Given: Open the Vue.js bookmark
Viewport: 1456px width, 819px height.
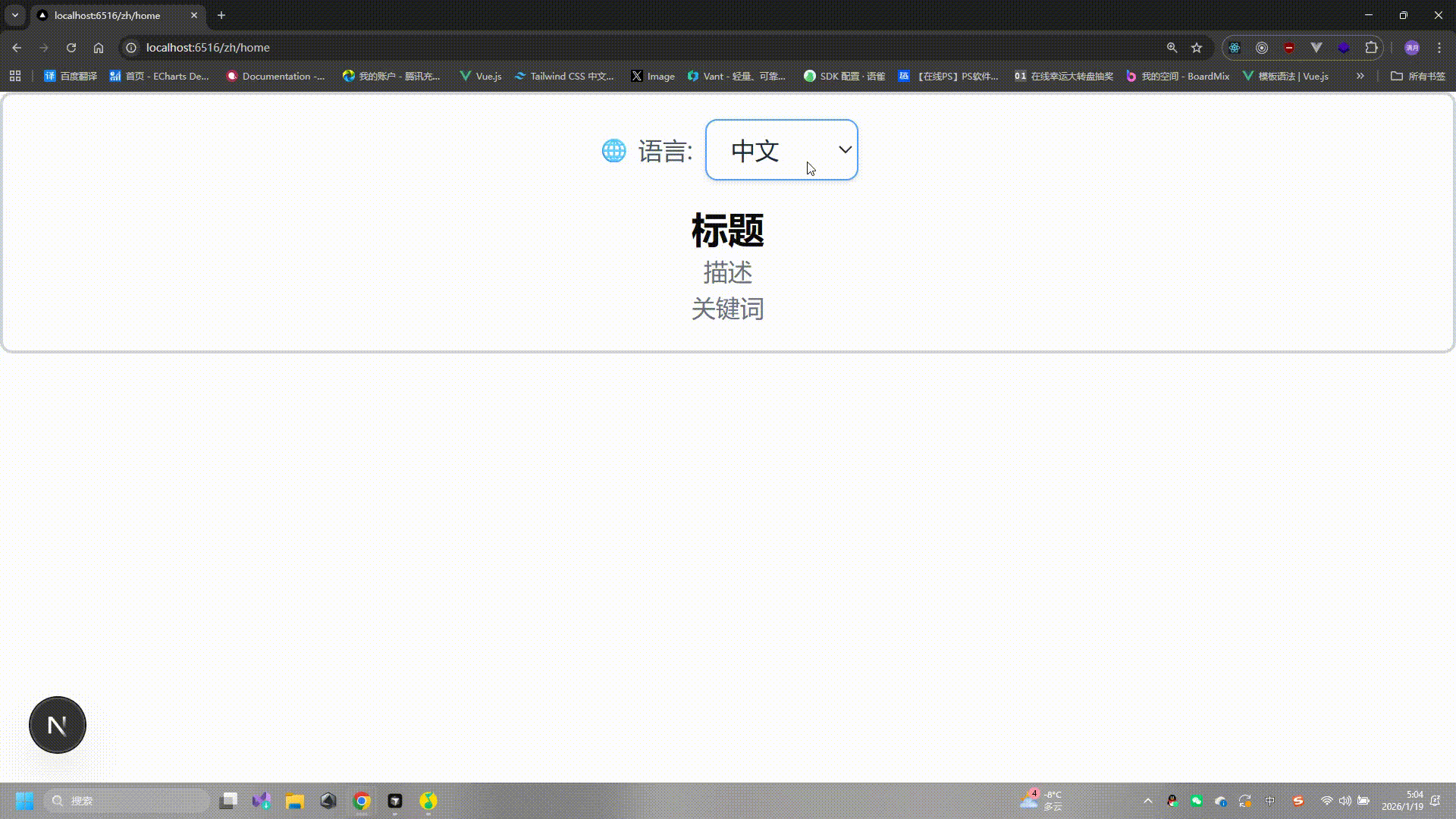Looking at the screenshot, I should (x=480, y=76).
